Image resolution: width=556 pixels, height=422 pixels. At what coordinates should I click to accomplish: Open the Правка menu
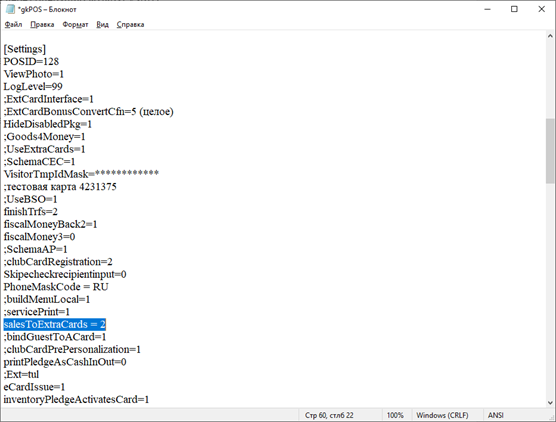tap(42, 24)
